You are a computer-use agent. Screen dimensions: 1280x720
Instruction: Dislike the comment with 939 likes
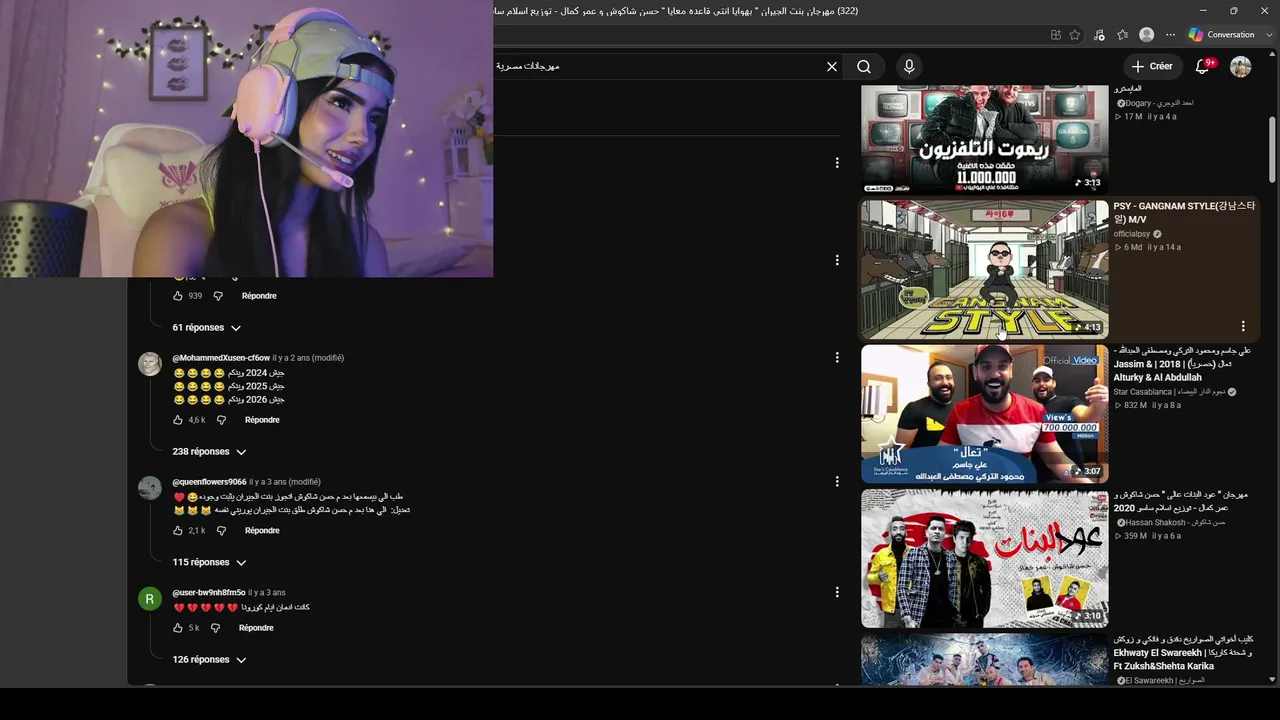(218, 296)
